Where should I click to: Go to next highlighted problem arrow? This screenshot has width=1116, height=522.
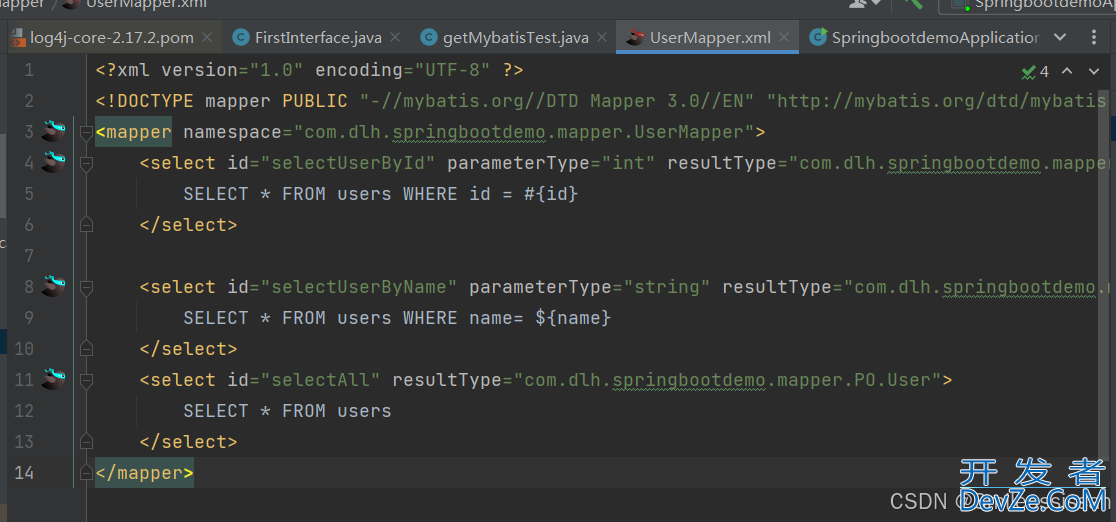(1094, 71)
